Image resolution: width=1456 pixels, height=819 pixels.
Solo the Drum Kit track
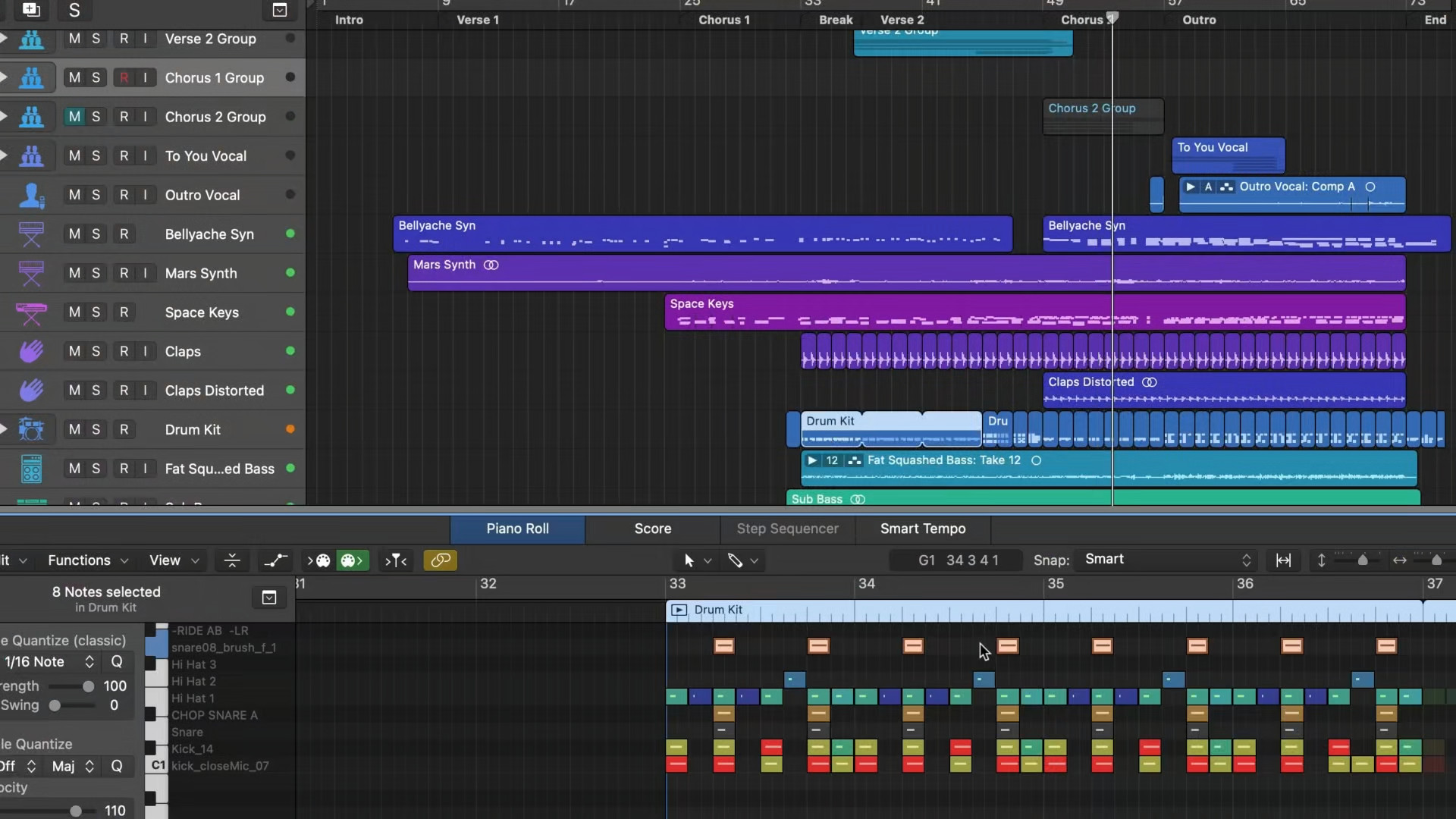pos(96,429)
